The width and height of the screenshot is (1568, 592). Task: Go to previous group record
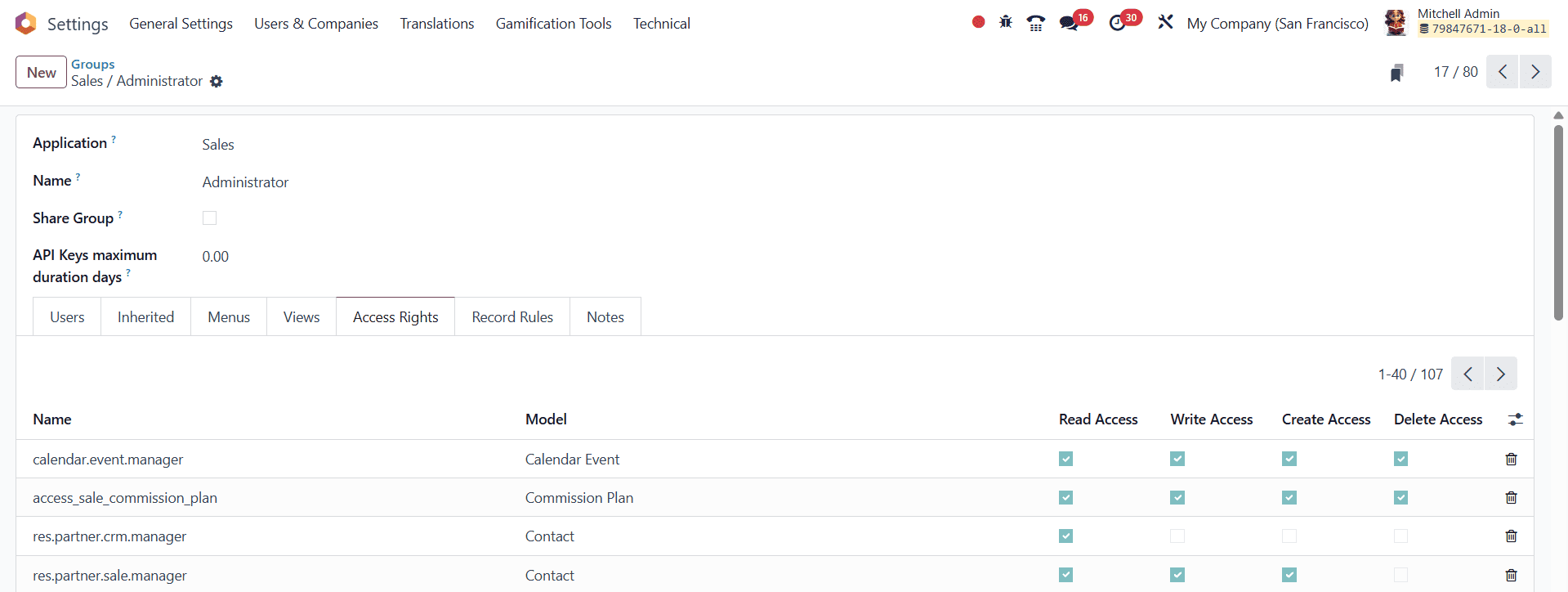tap(1502, 72)
